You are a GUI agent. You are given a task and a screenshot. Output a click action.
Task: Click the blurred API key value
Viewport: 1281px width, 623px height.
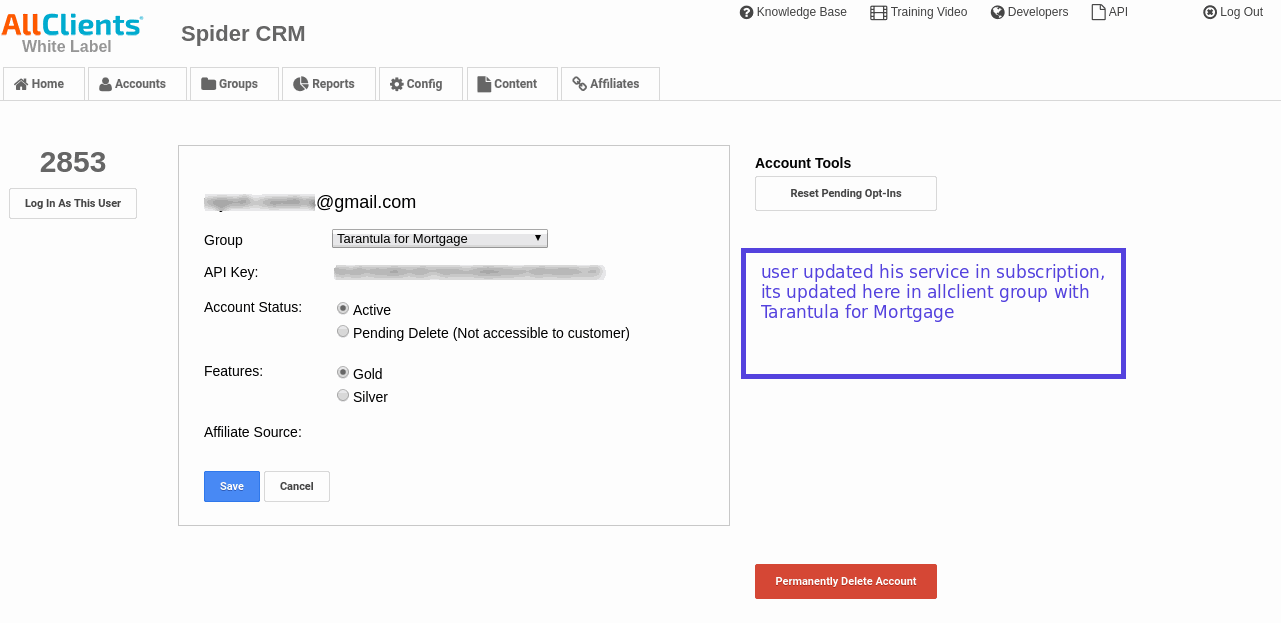pos(470,271)
